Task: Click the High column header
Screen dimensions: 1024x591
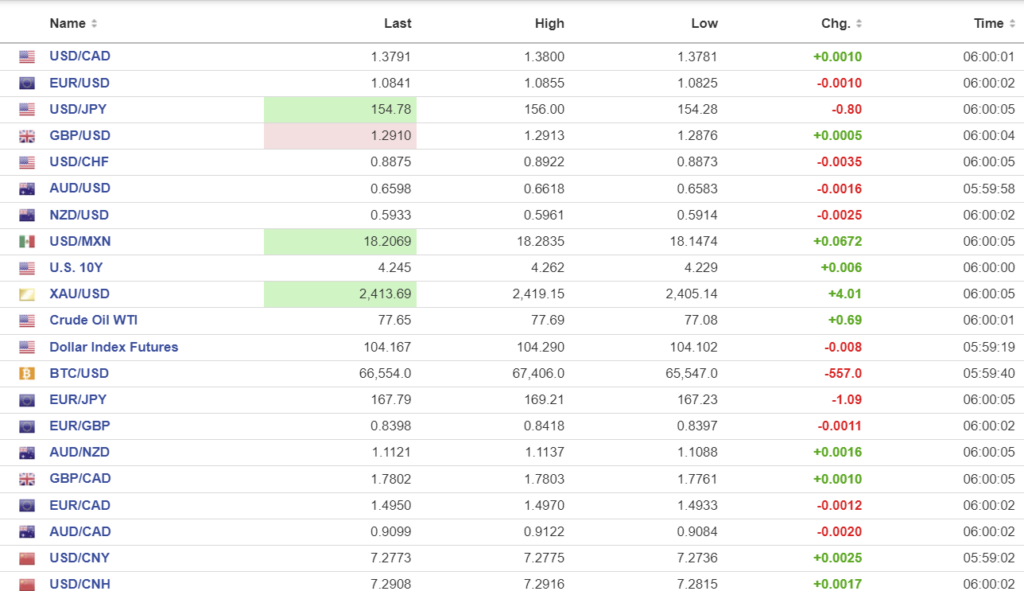Action: (x=549, y=23)
